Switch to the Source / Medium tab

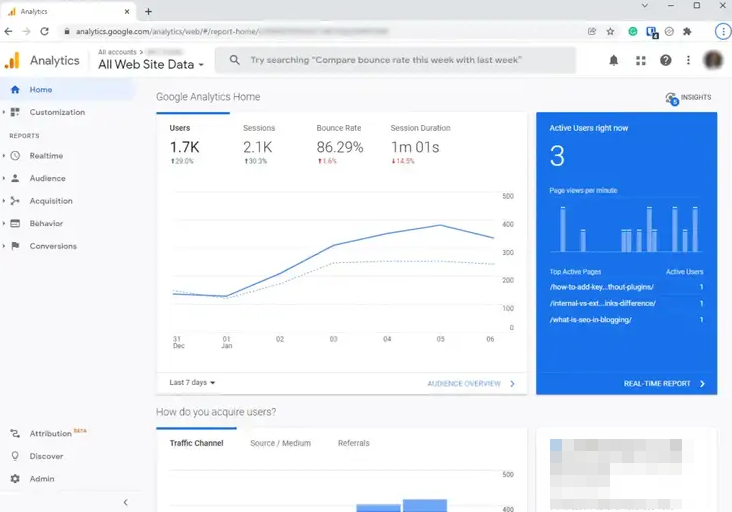[281, 443]
